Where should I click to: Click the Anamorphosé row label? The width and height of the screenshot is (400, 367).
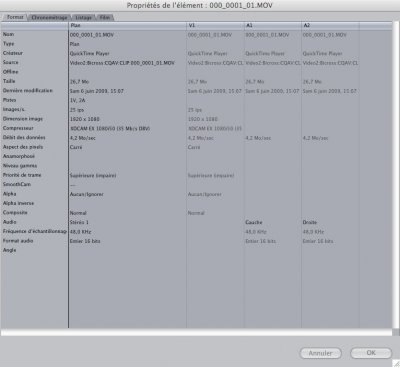(x=19, y=156)
